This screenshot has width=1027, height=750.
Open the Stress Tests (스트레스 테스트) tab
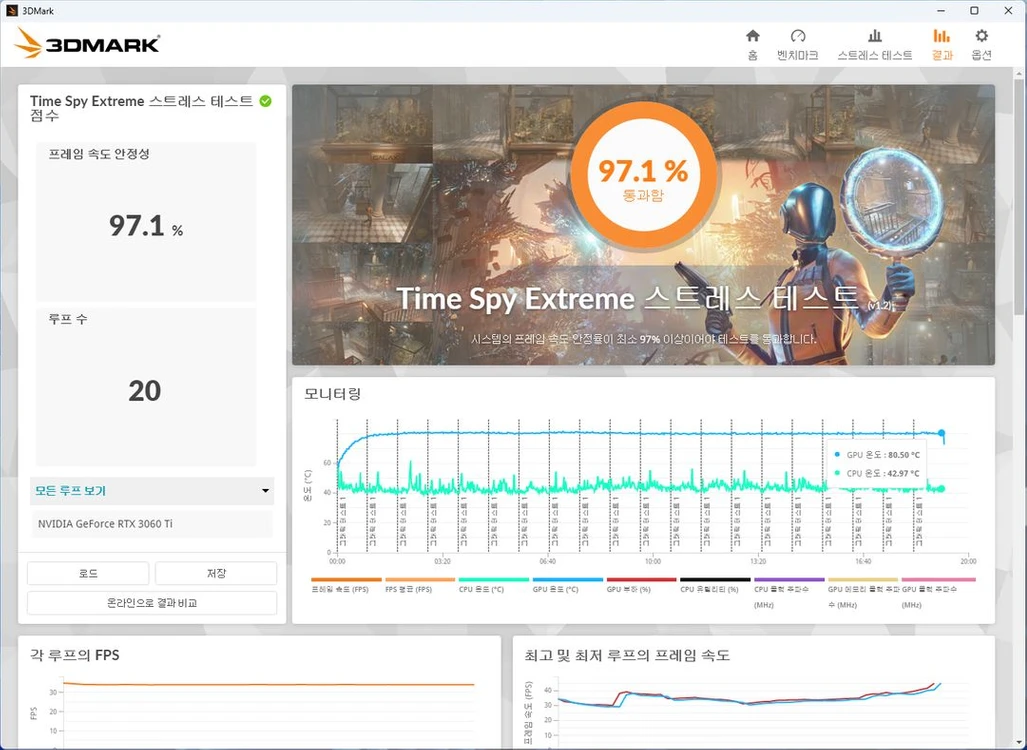click(x=874, y=45)
